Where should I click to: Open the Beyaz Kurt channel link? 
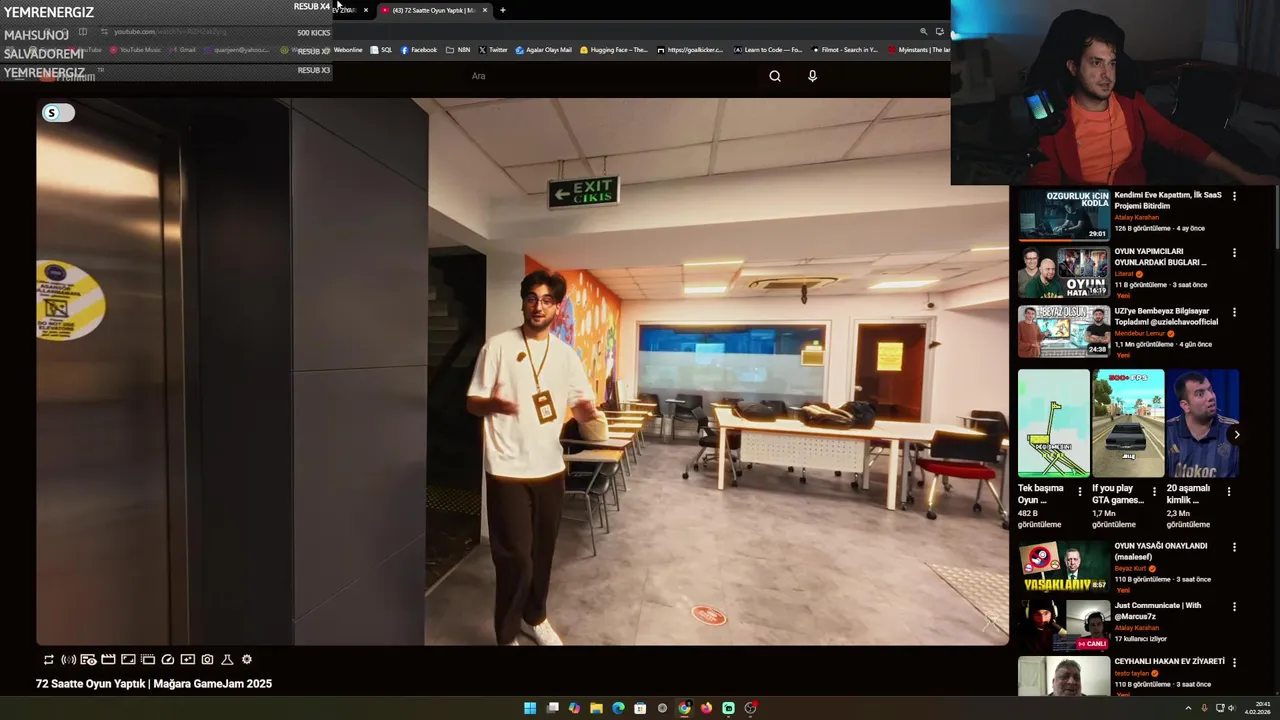click(1130, 568)
